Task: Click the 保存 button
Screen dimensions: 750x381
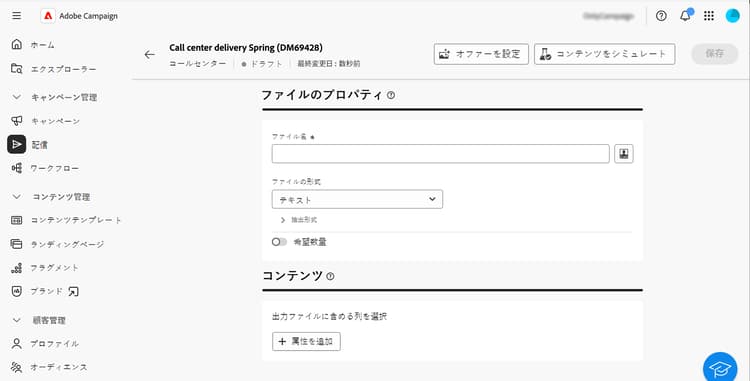Action: pyautogui.click(x=715, y=54)
